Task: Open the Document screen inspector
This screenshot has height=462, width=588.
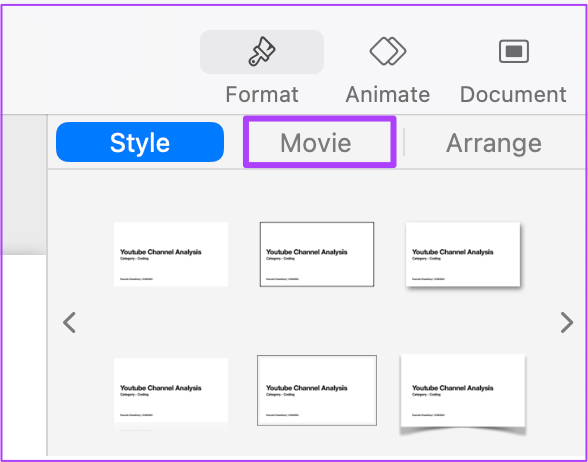Action: point(514,51)
